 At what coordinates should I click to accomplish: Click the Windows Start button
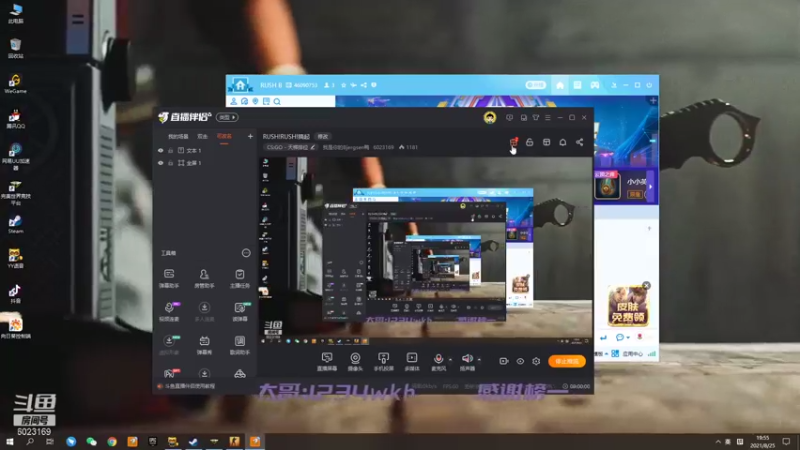click(x=10, y=442)
